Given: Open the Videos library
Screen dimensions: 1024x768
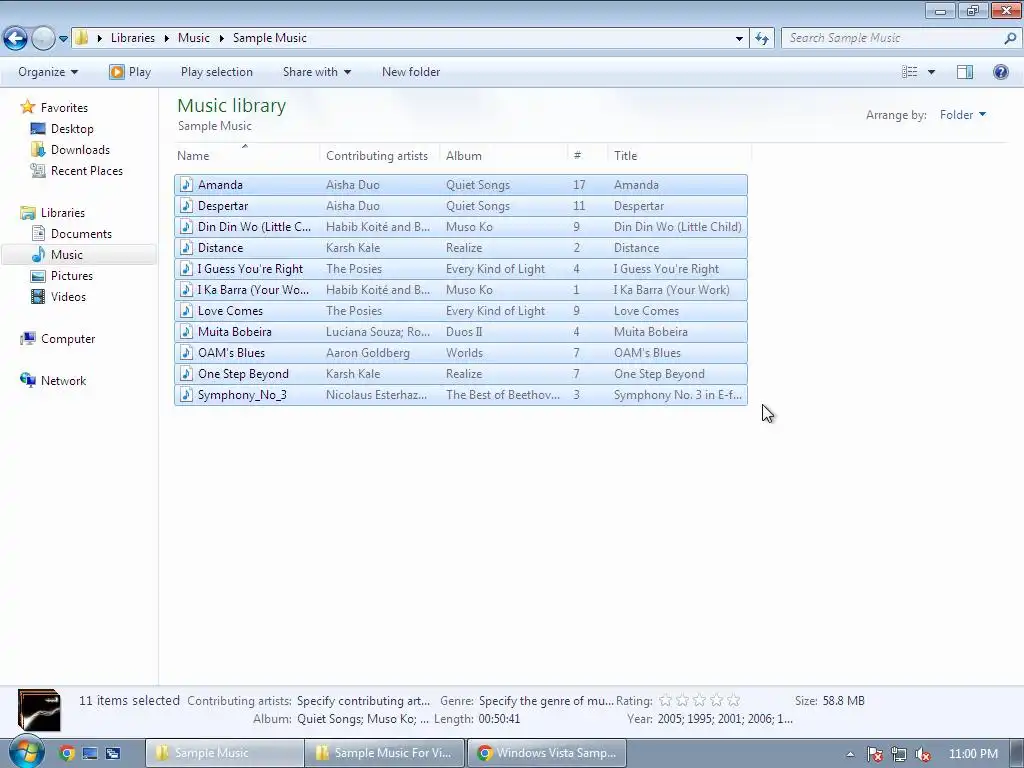Looking at the screenshot, I should (x=68, y=296).
